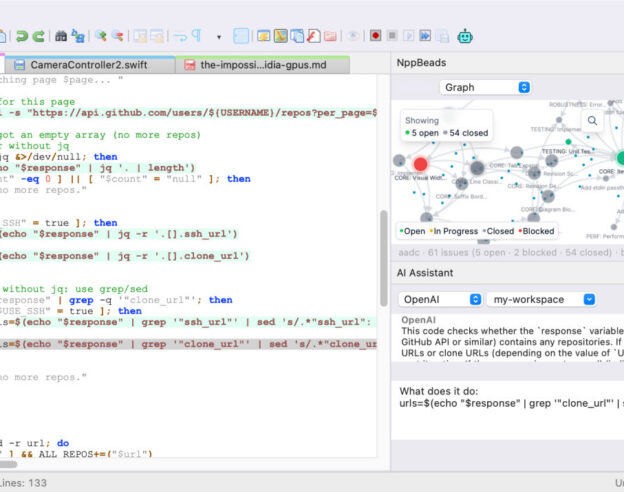This screenshot has height=492, width=624.
Task: Open the Function List panel
Action: point(314,36)
